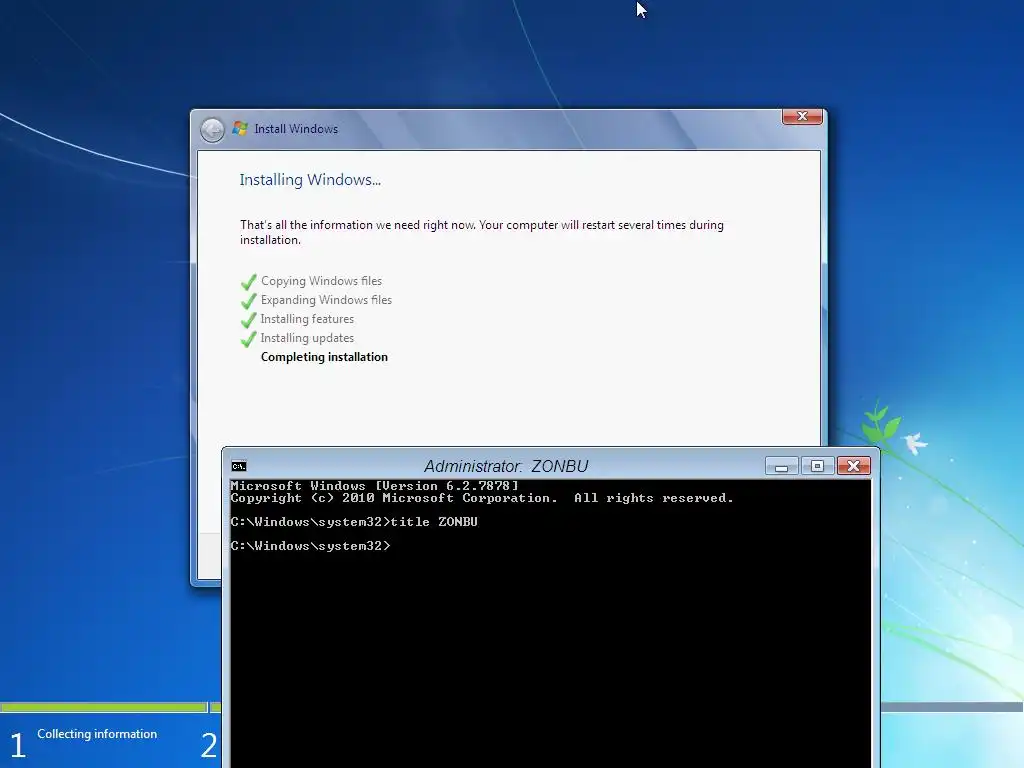The height and width of the screenshot is (768, 1024).
Task: Click the stage number 1 at bottom
Action: [18, 745]
